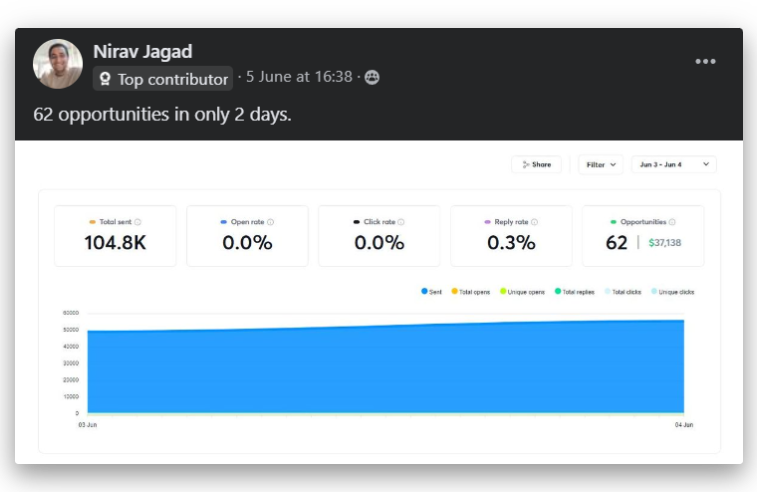Open the Jun 3 - Jun 4 date range dropdown

[673, 165]
